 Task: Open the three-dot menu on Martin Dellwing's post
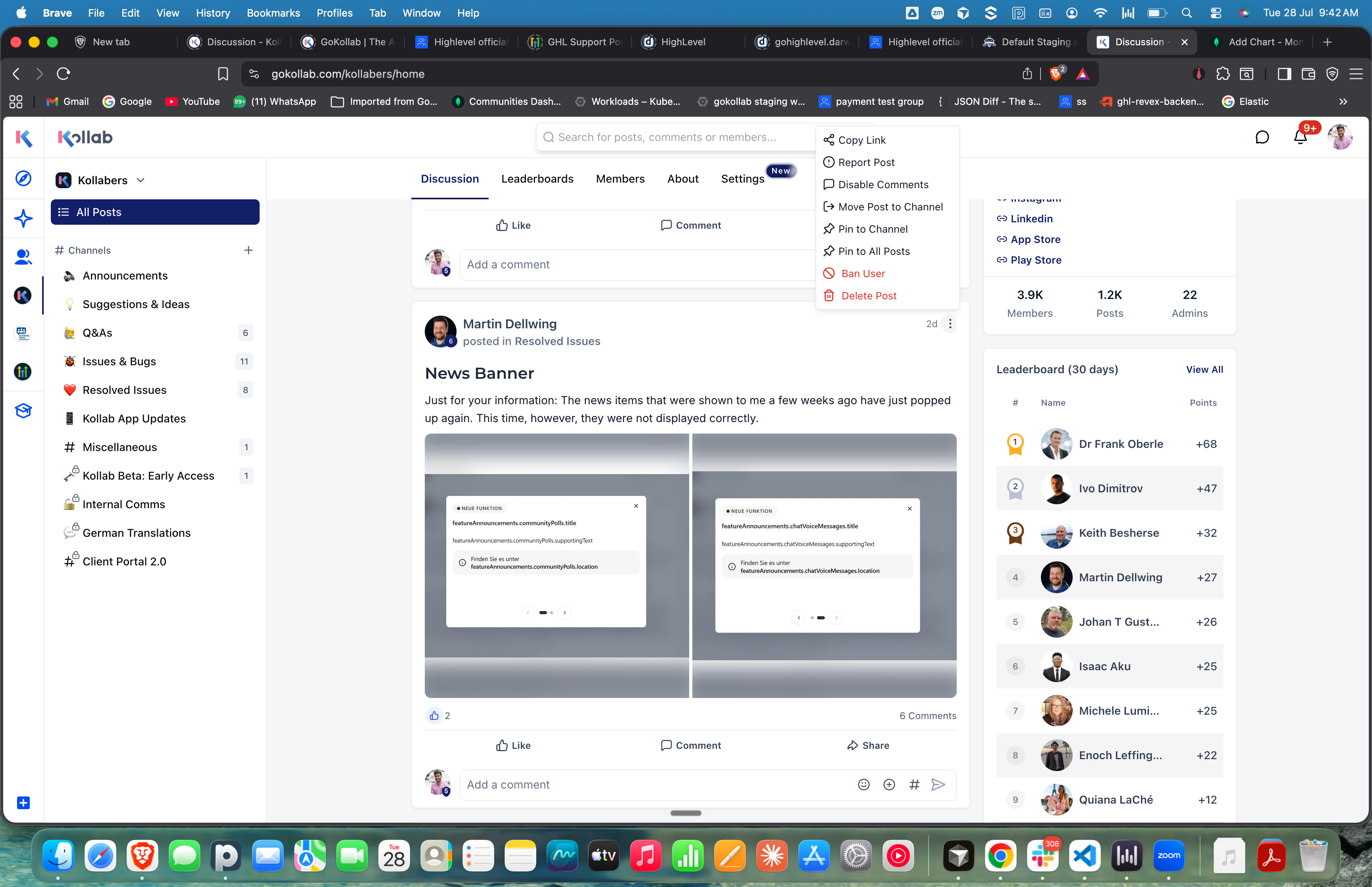click(950, 324)
